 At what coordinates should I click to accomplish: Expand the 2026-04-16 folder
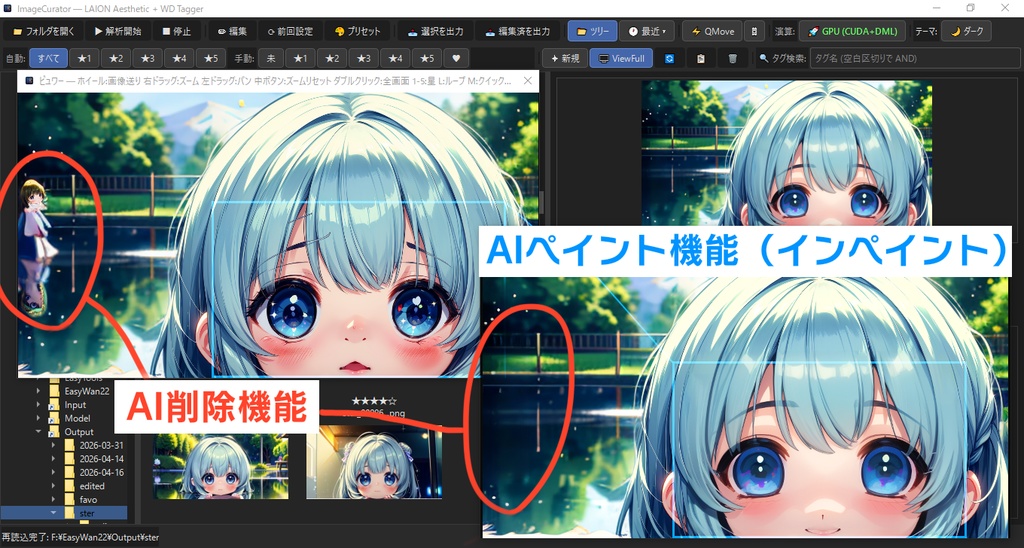[53, 472]
